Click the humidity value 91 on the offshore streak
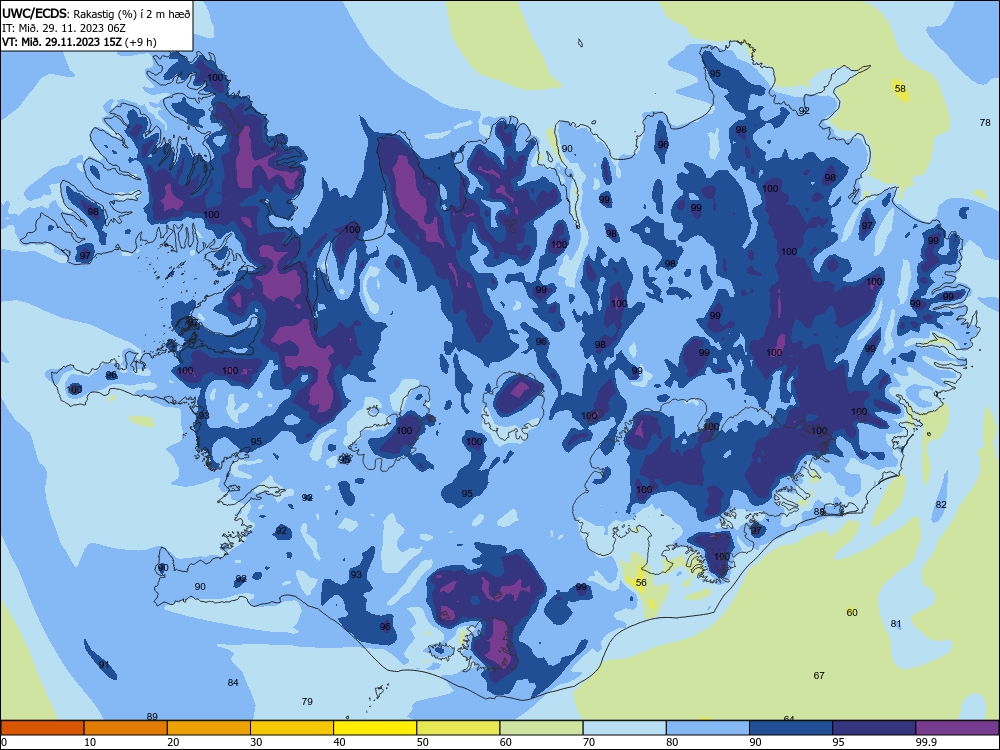 click(104, 665)
